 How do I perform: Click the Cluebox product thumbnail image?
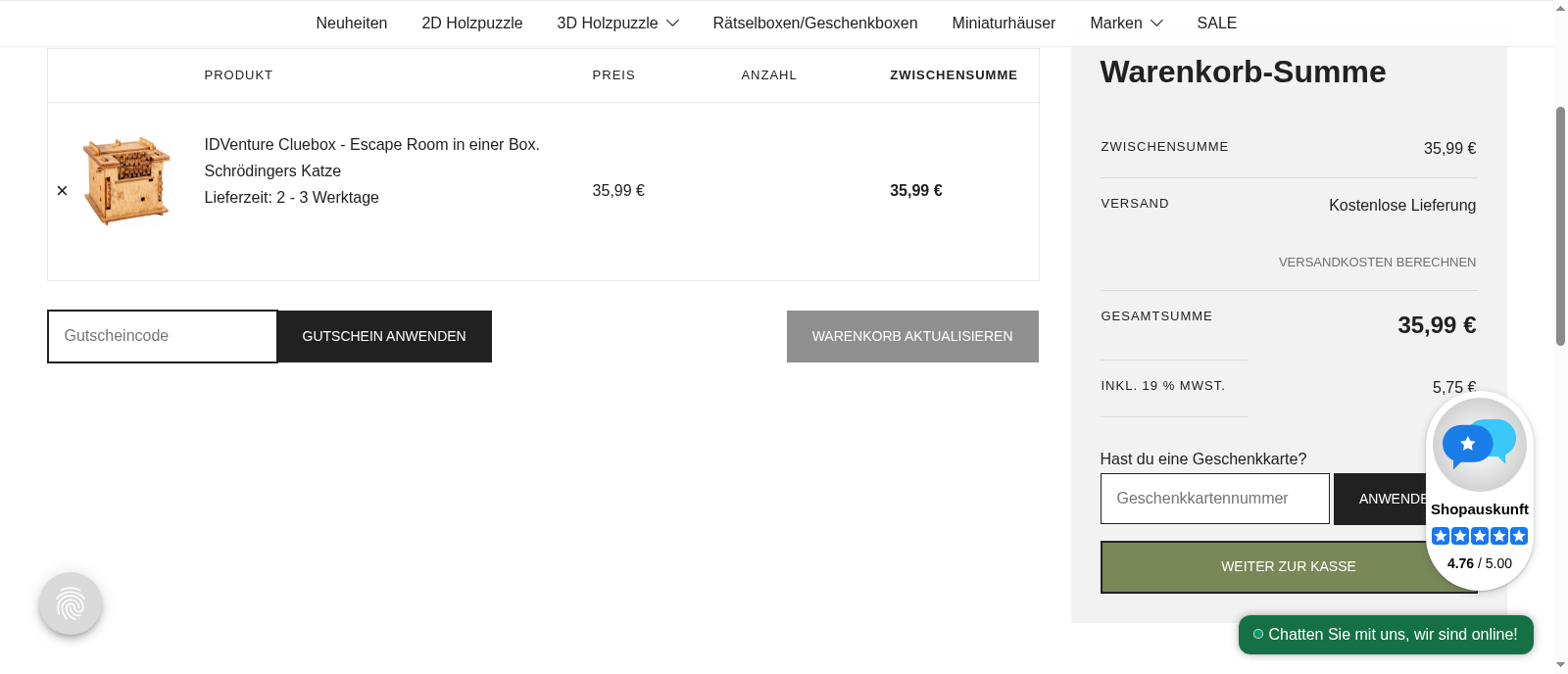pos(126,181)
